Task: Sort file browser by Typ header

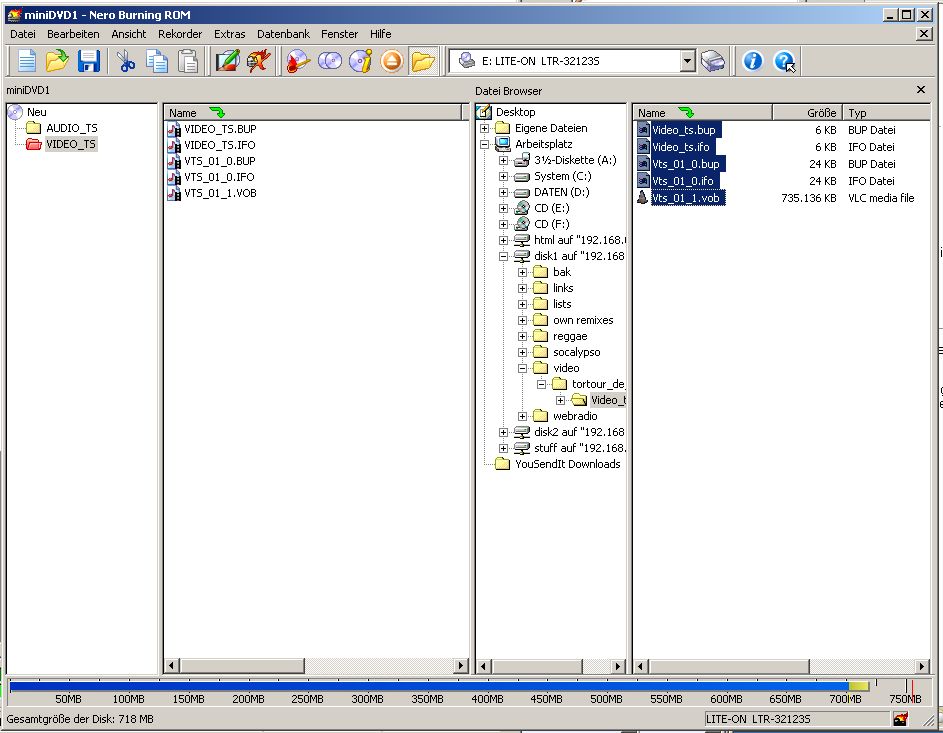Action: tap(886, 112)
